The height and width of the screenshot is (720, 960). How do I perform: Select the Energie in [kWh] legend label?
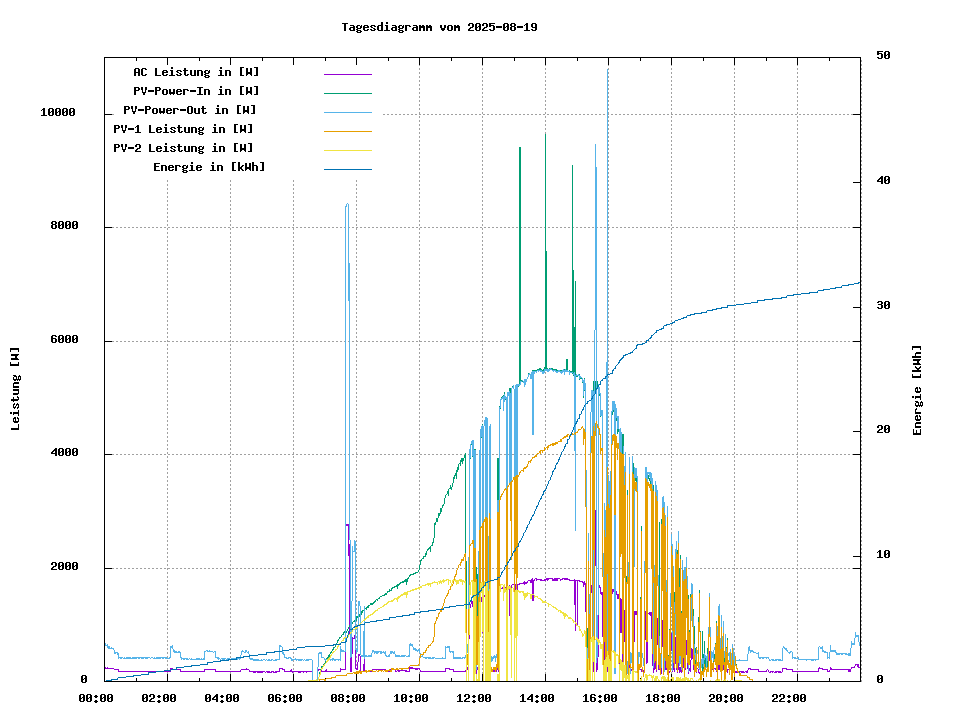click(x=209, y=167)
